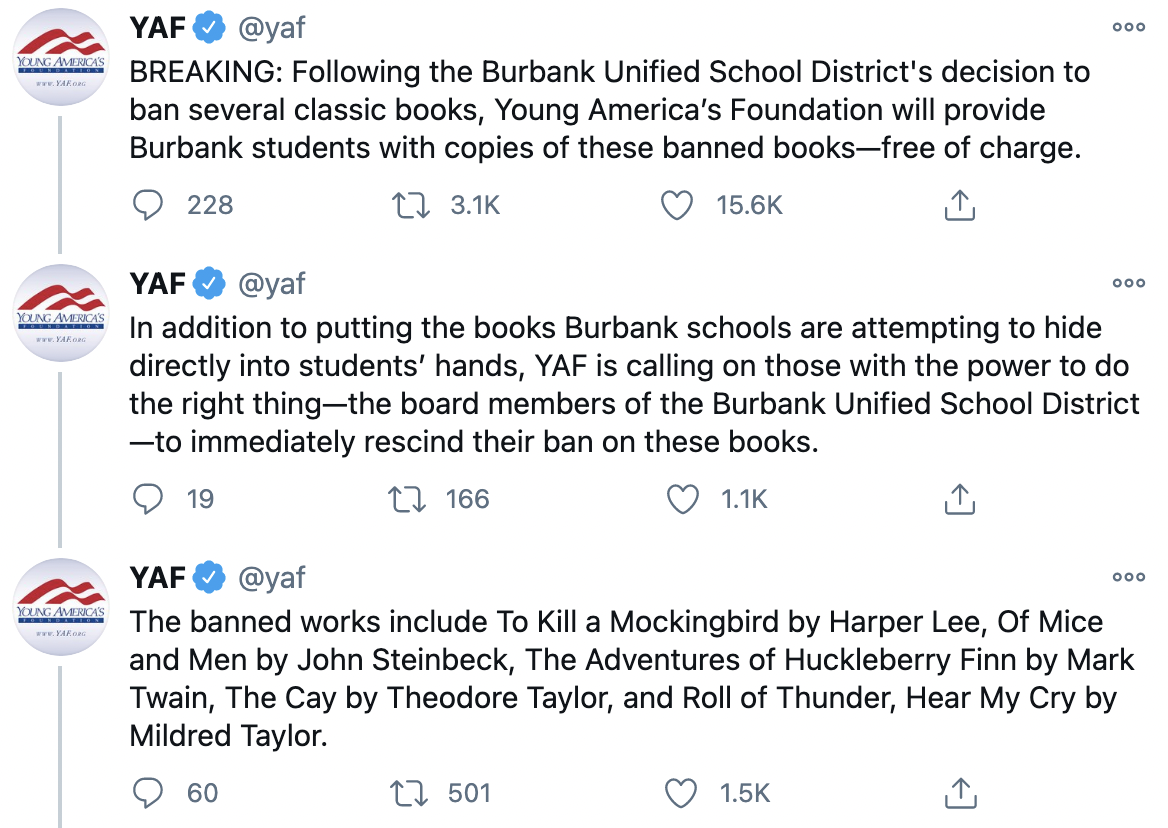
Task: Like the tweet with 1.1K likes
Action: coord(682,499)
